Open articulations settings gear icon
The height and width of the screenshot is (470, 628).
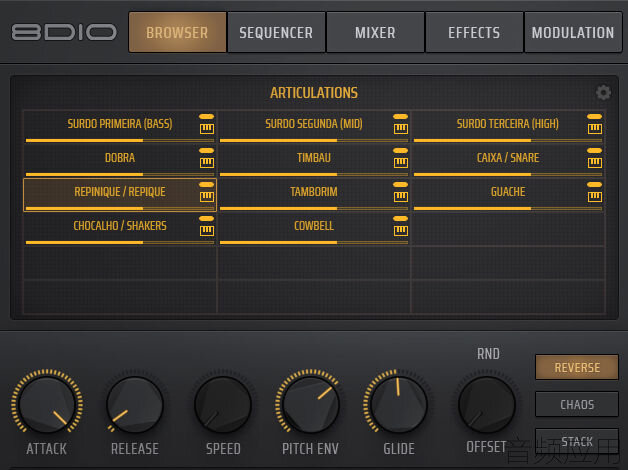click(603, 92)
